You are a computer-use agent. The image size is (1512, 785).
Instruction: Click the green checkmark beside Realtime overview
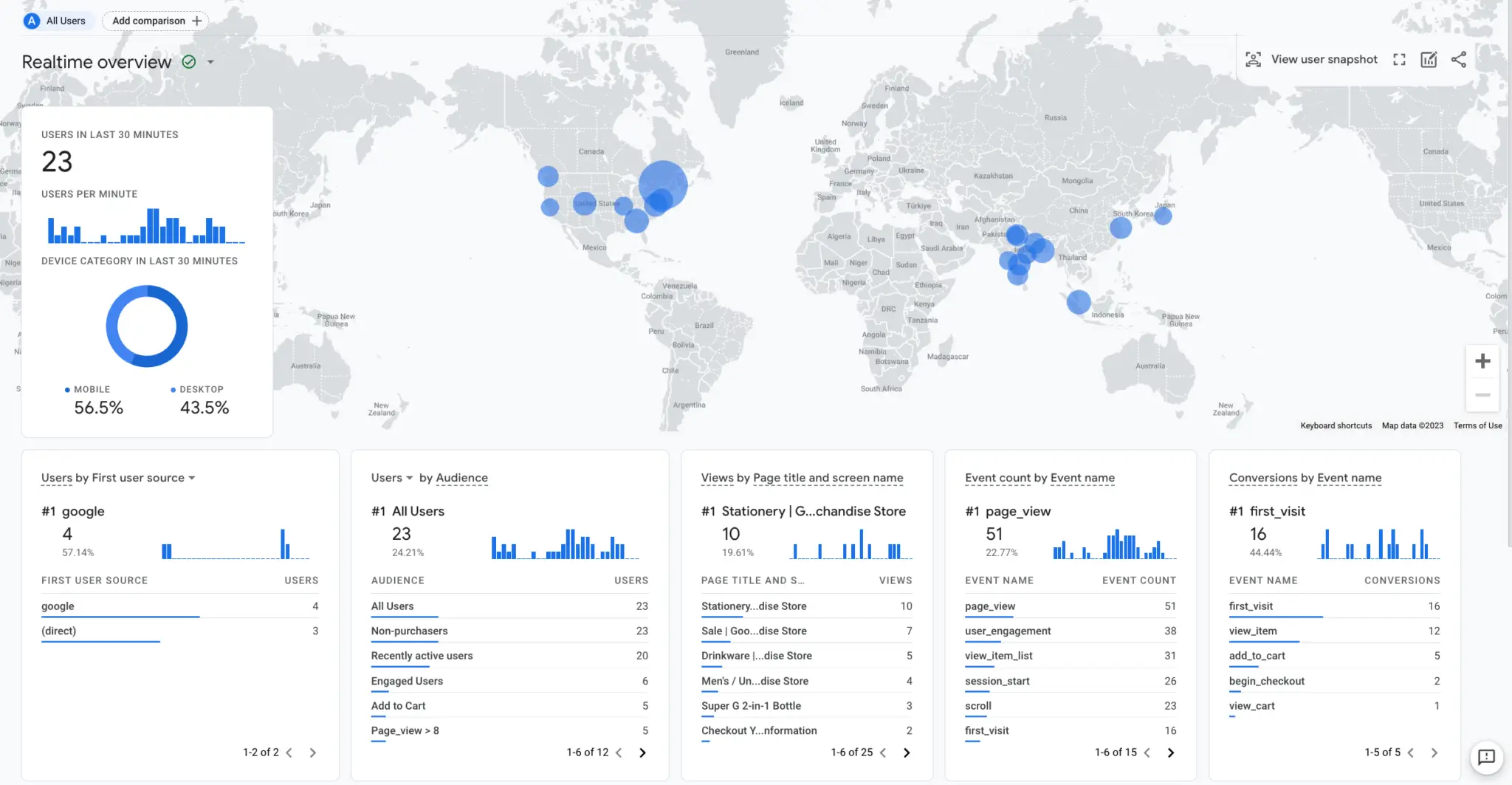[x=188, y=61]
